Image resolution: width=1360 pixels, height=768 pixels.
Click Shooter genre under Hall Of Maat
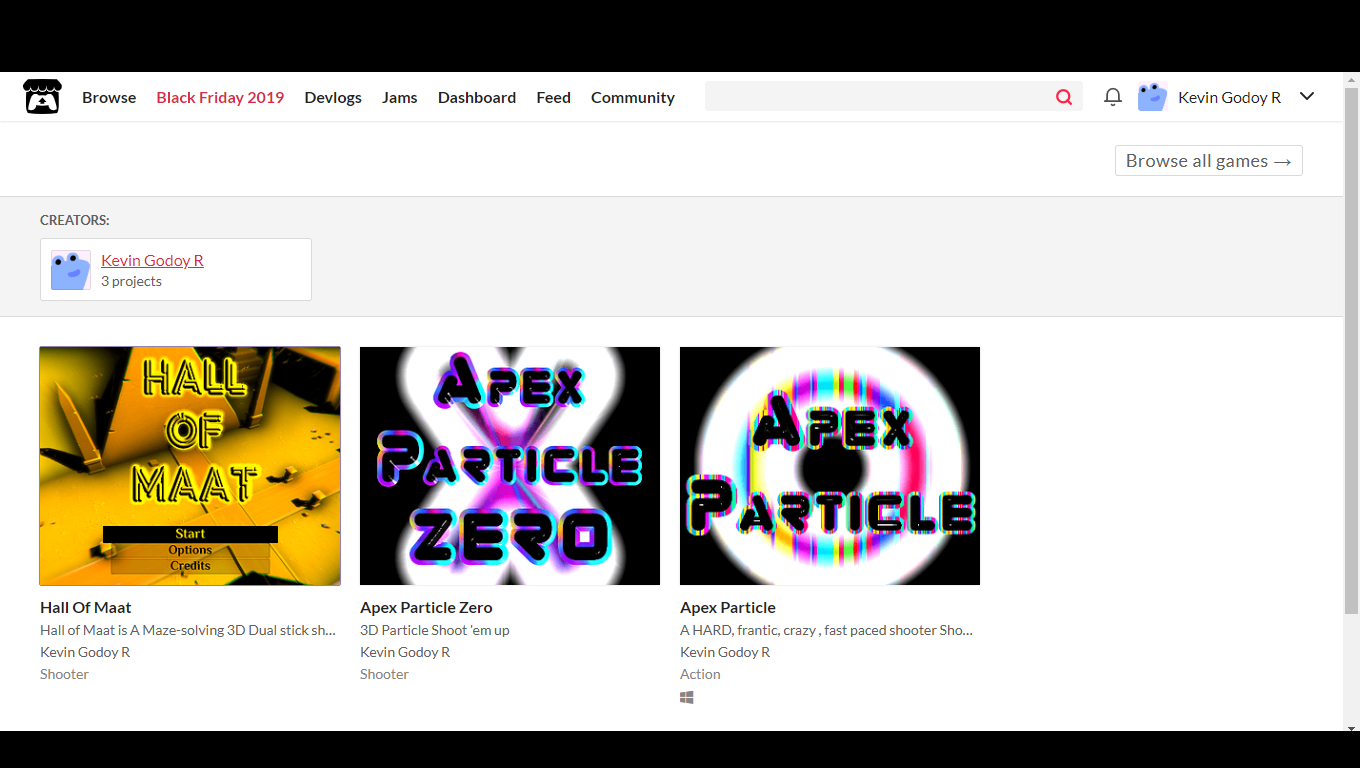point(64,674)
